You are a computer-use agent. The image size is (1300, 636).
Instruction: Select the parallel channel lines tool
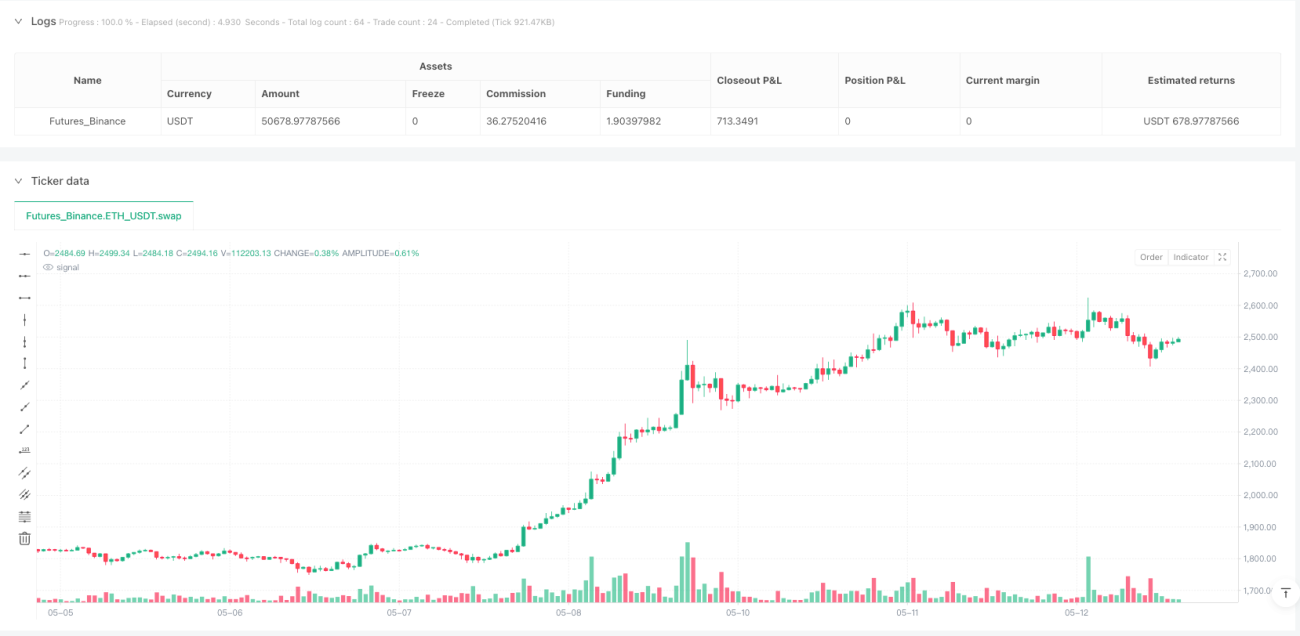point(25,472)
